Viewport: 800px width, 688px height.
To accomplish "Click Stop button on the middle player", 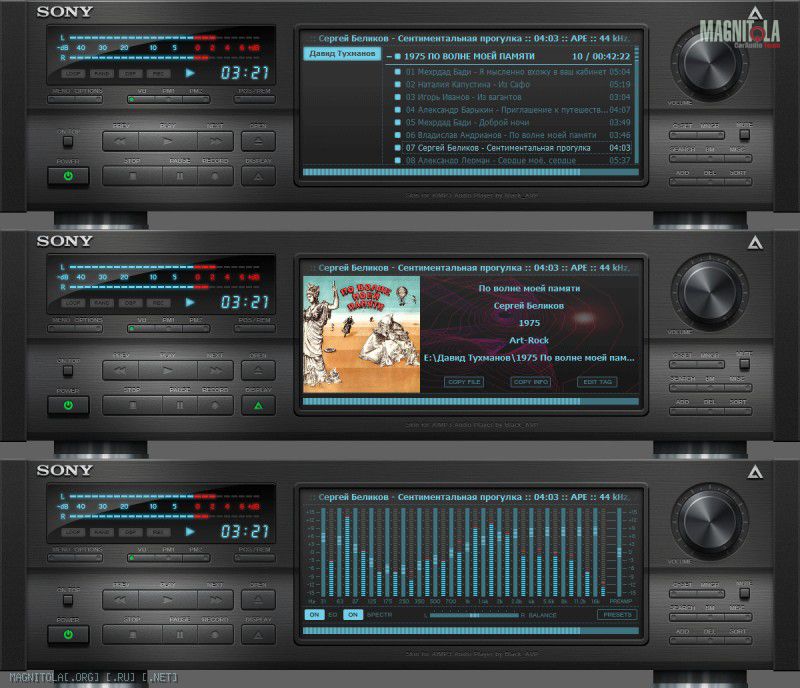I will (132, 405).
